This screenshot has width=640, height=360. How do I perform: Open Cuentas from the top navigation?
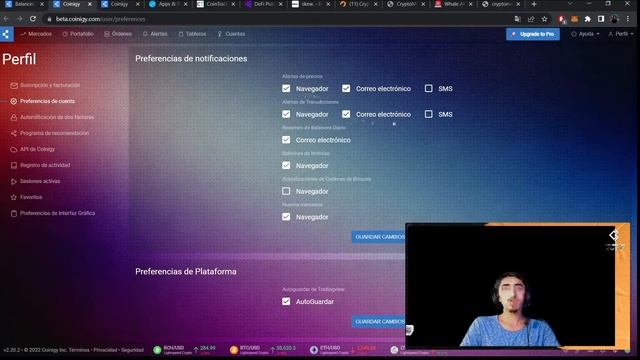[231, 34]
